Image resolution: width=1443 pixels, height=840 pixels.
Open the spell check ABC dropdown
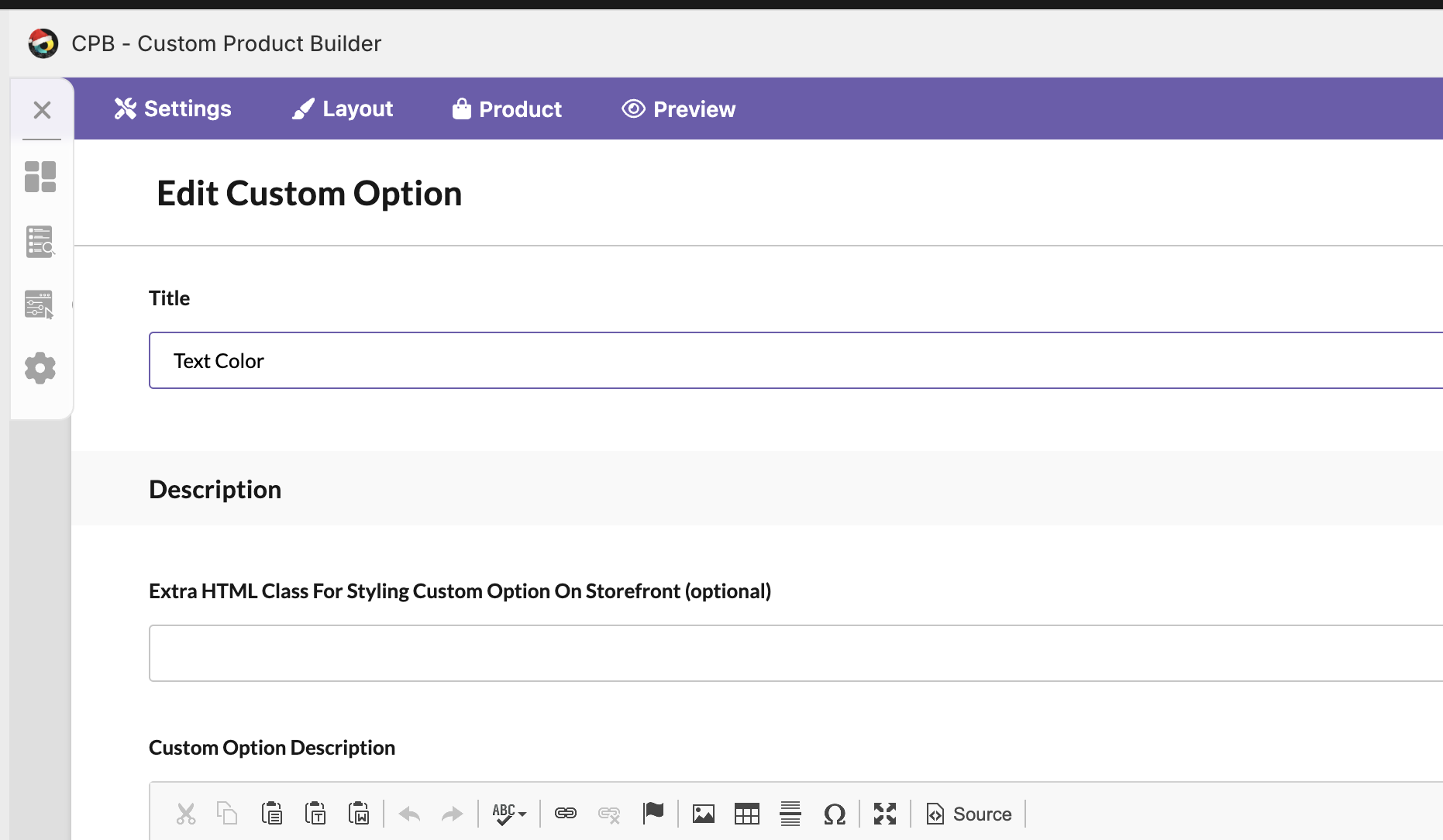509,814
